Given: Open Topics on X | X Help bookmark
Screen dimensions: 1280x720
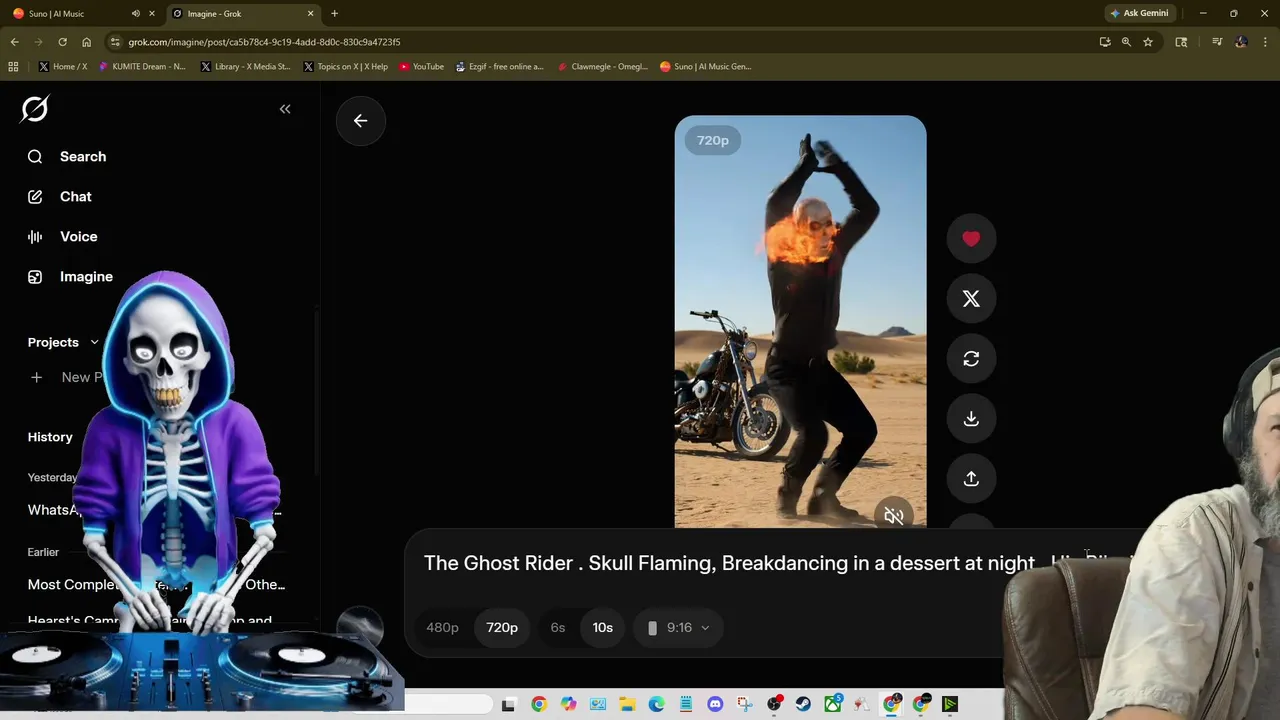Looking at the screenshot, I should click(346, 66).
